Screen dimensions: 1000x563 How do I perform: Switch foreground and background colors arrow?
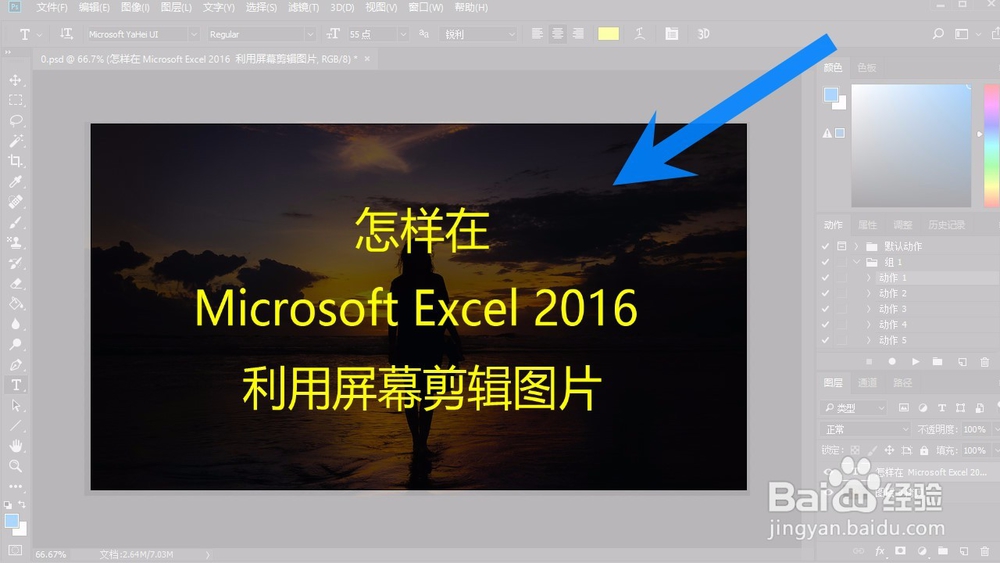(22, 504)
